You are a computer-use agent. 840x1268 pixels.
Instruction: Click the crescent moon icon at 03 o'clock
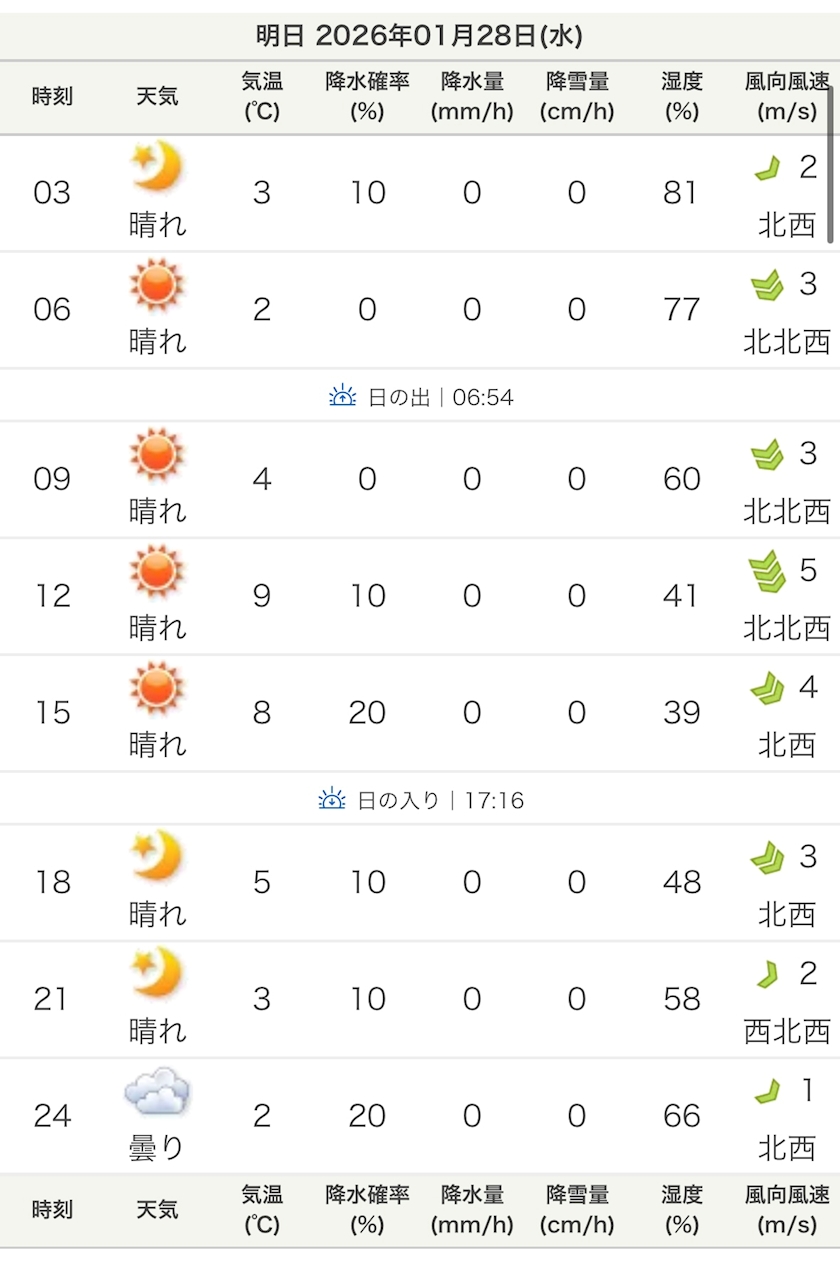pyautogui.click(x=157, y=166)
